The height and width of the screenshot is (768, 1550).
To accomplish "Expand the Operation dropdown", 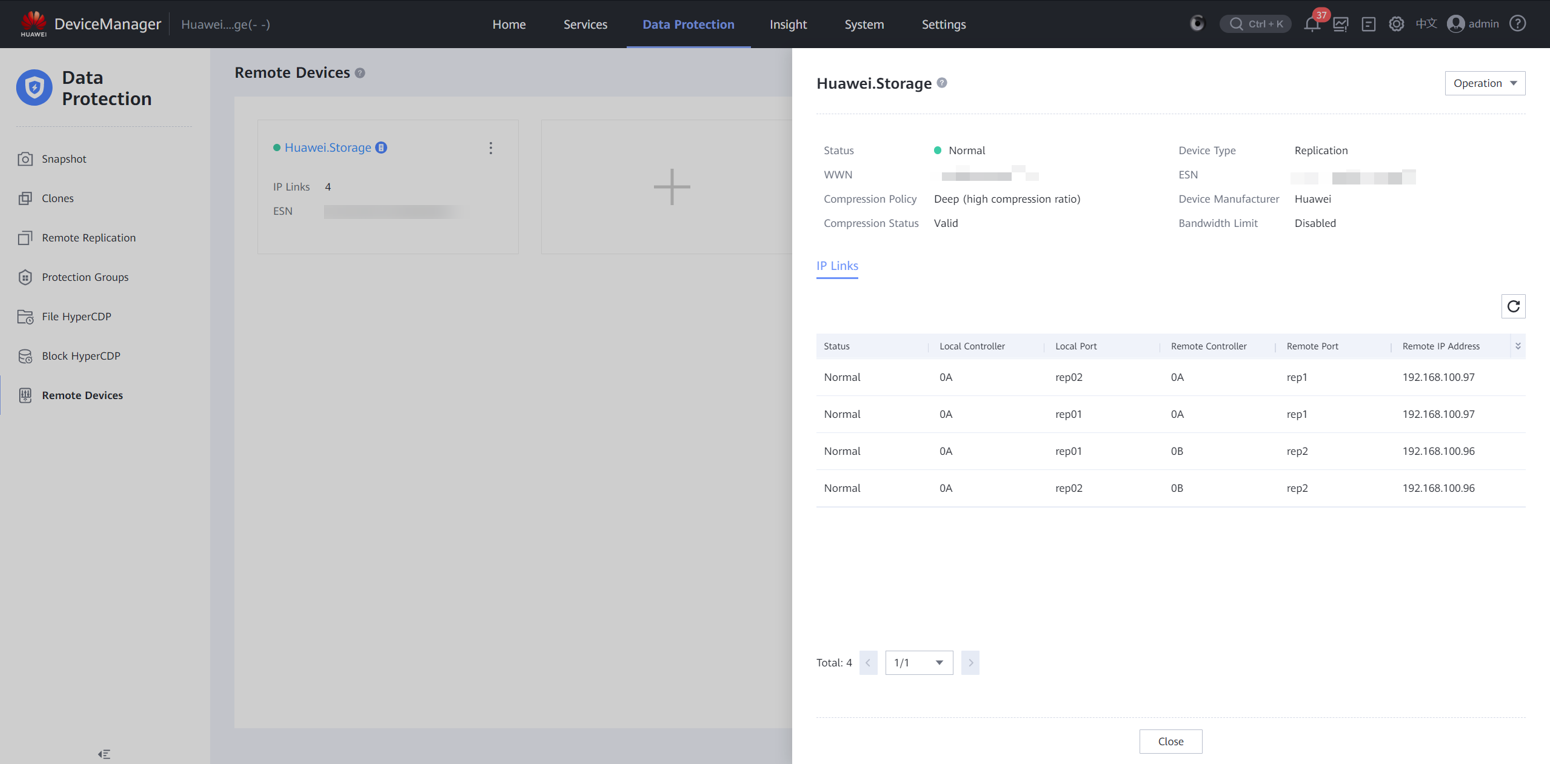I will click(x=1484, y=83).
